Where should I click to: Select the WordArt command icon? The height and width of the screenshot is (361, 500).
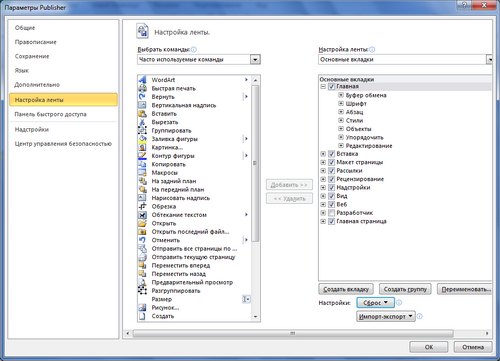[x=142, y=80]
